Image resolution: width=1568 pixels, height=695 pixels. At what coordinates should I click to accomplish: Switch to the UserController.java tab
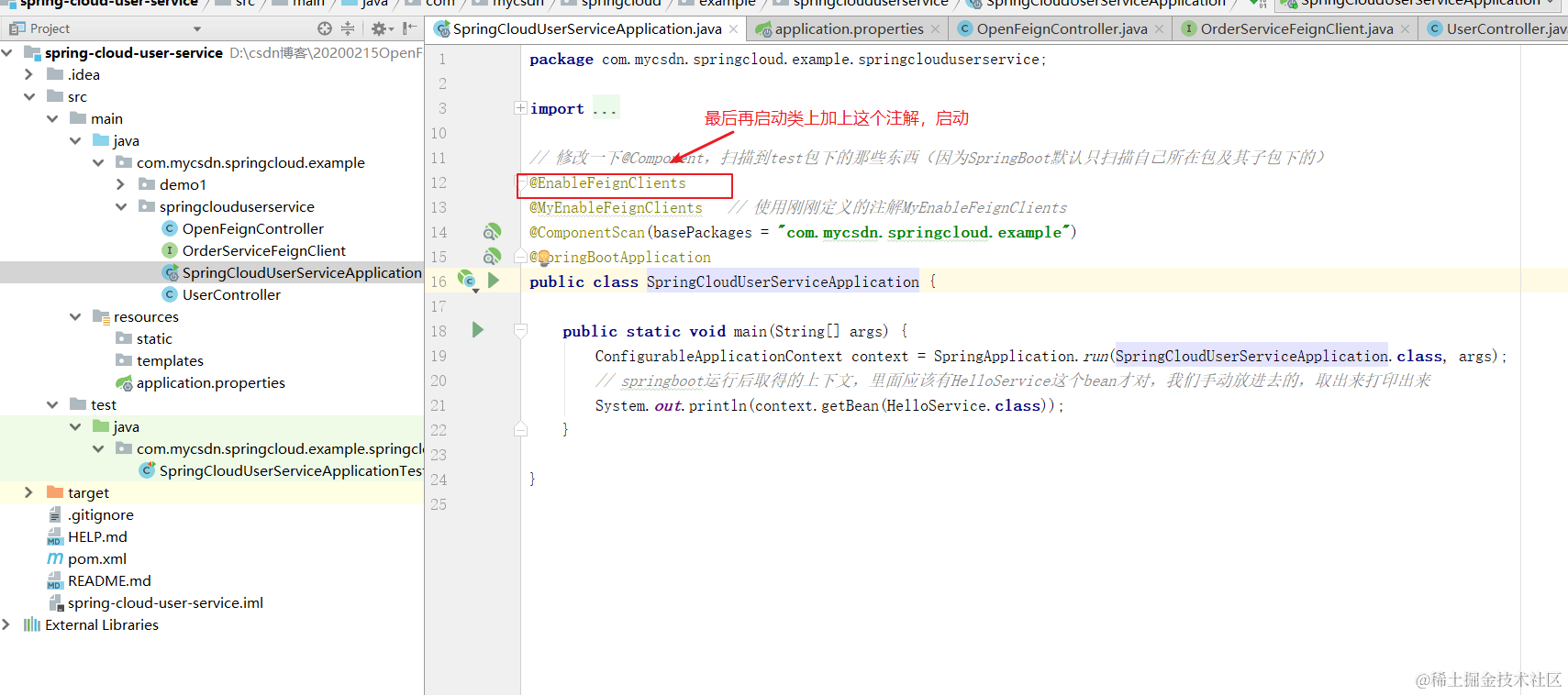tap(1496, 29)
